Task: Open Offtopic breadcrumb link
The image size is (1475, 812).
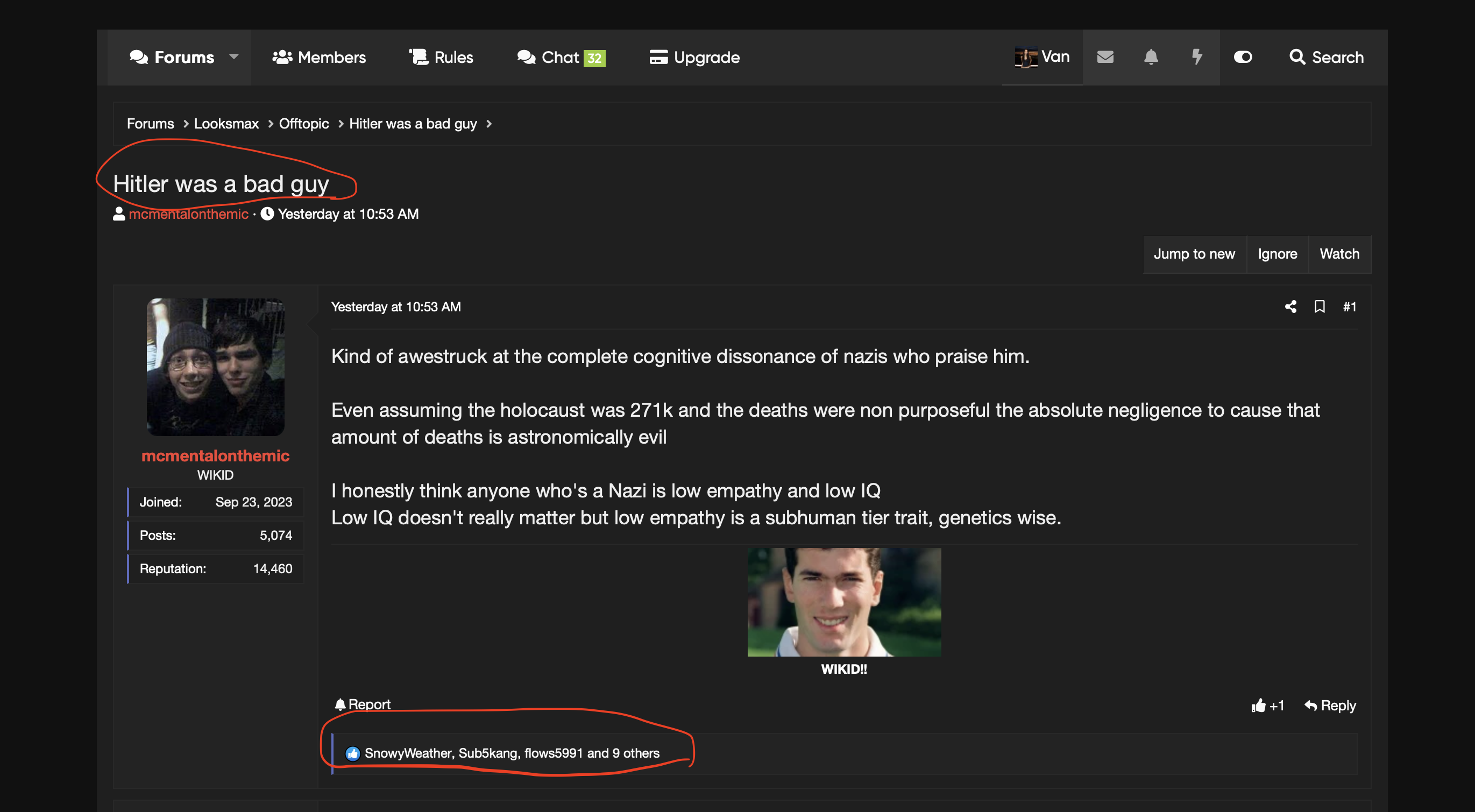Action: tap(303, 124)
